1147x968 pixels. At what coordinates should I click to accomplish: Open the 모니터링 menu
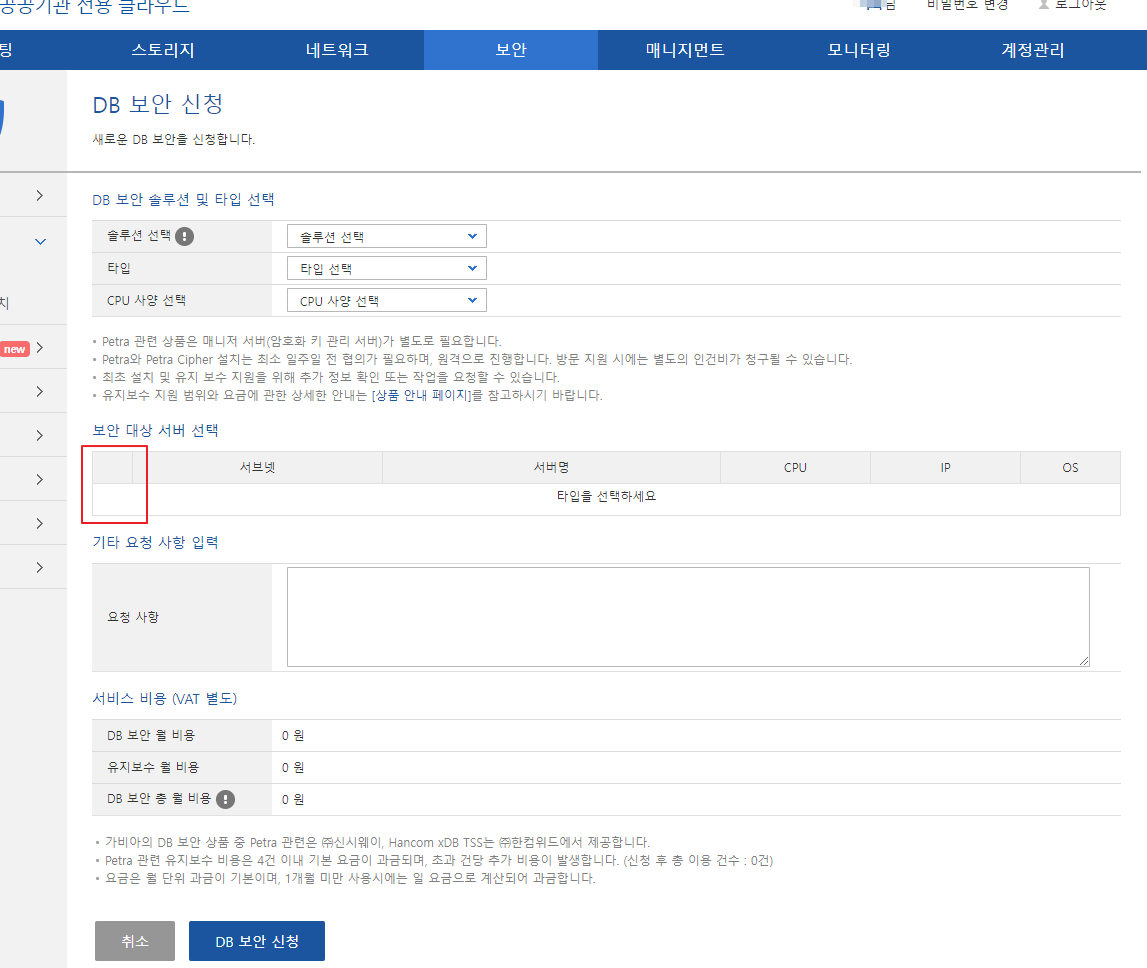[x=860, y=50]
